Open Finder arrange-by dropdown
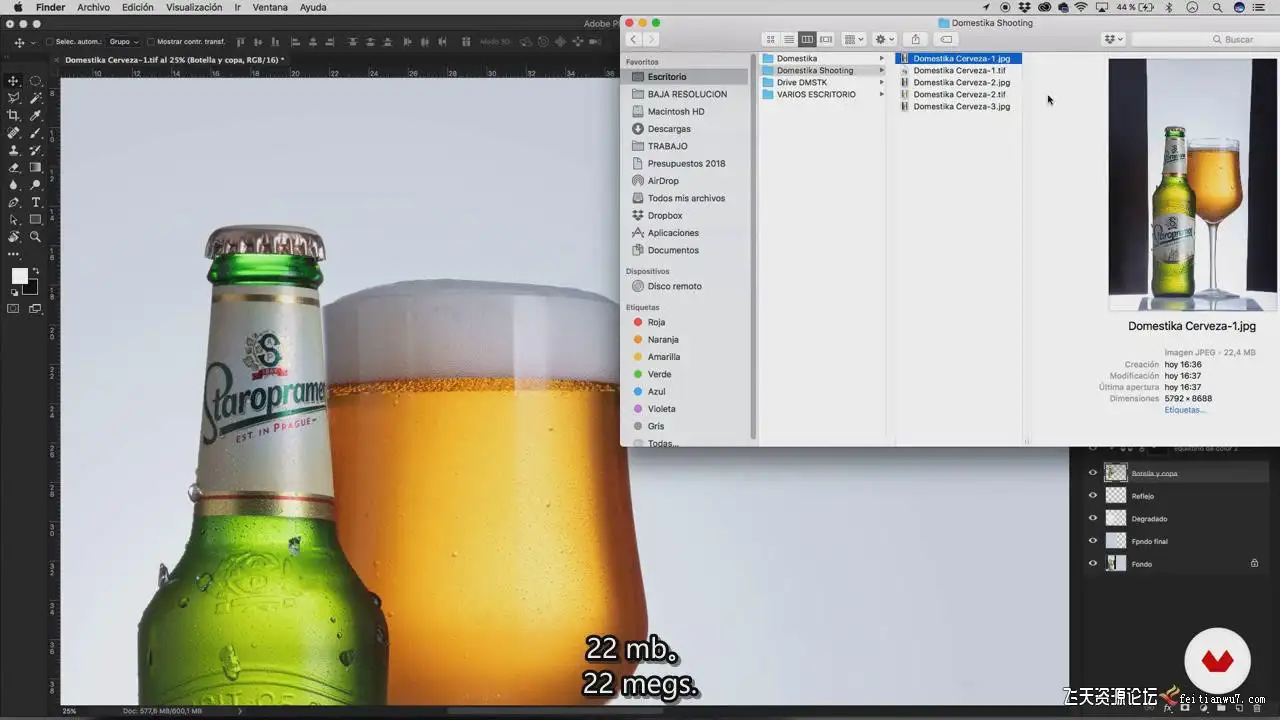Image resolution: width=1280 pixels, height=720 pixels. click(x=854, y=39)
